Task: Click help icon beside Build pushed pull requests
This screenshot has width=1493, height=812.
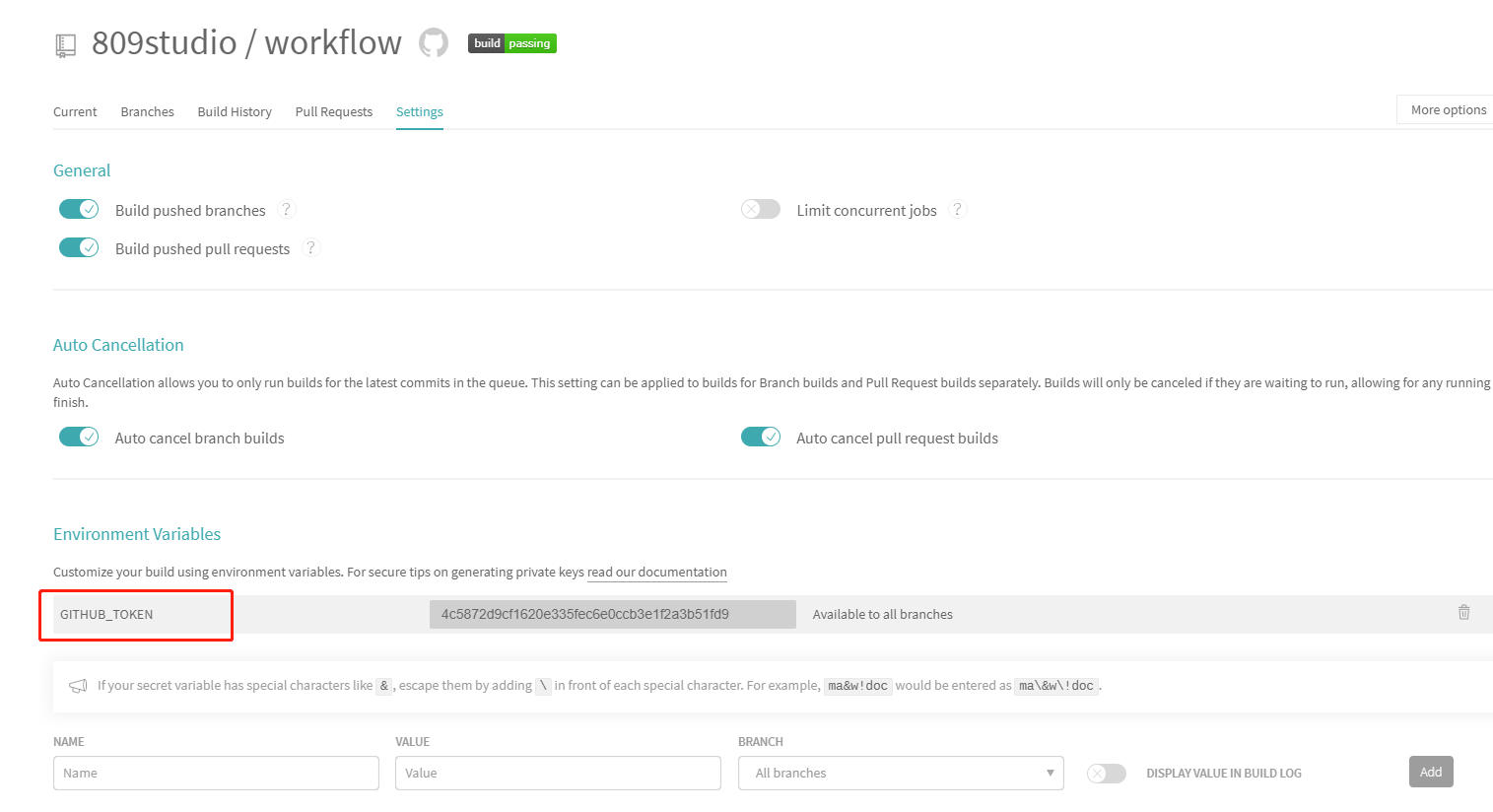Action: coord(310,248)
